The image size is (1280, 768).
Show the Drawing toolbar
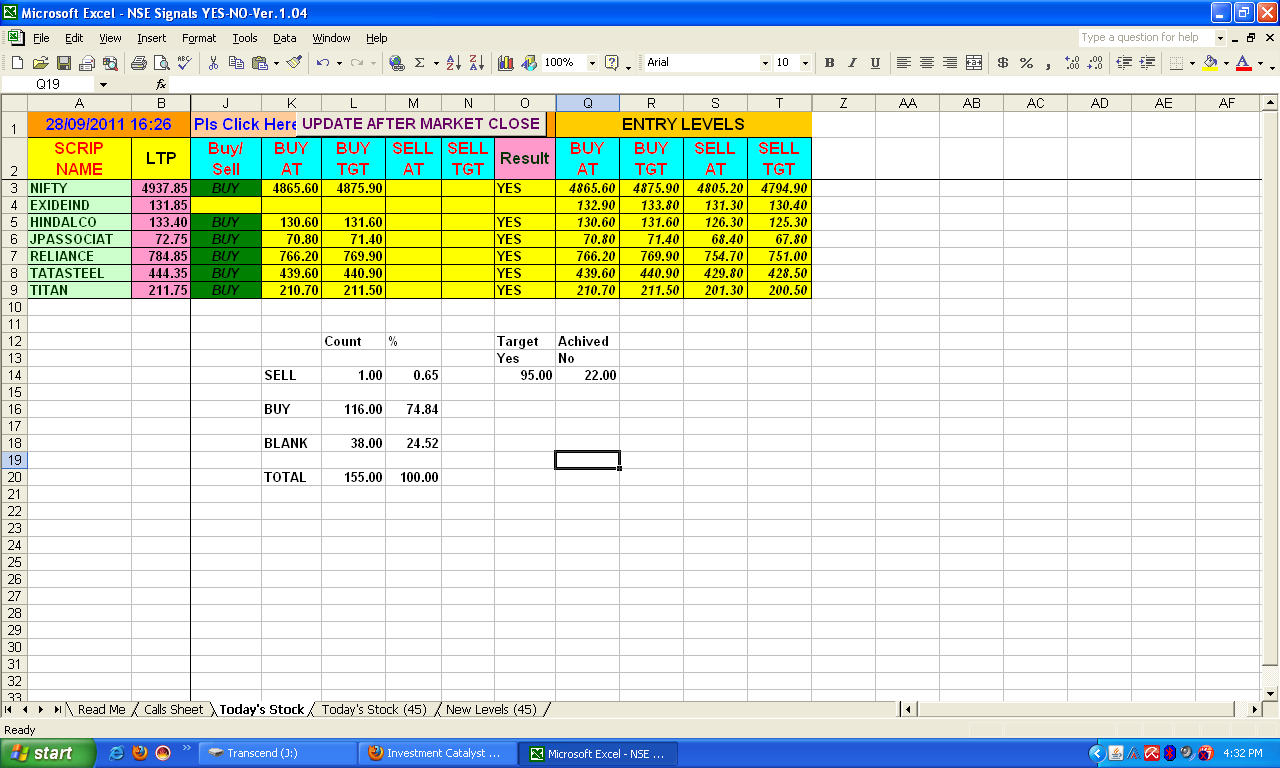pyautogui.click(x=529, y=63)
